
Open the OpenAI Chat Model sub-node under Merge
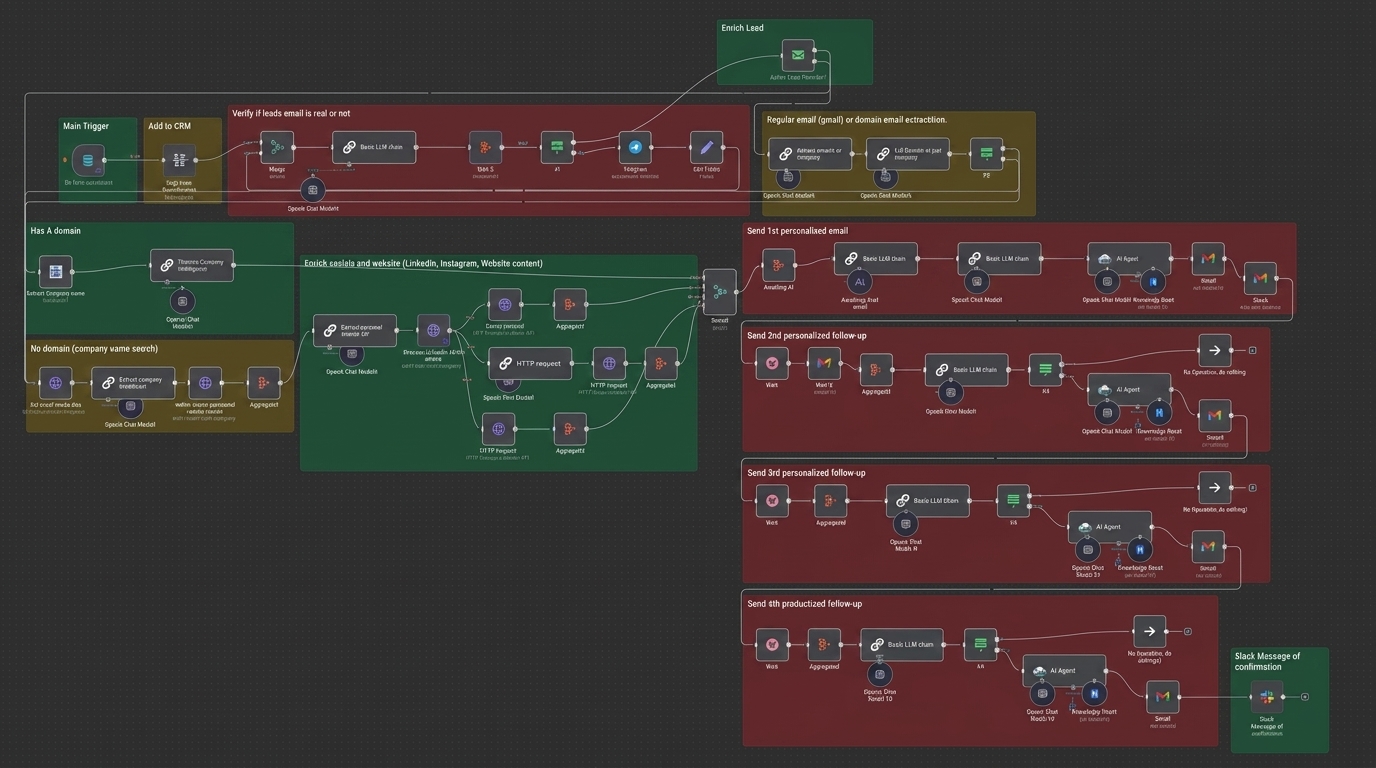[x=313, y=190]
